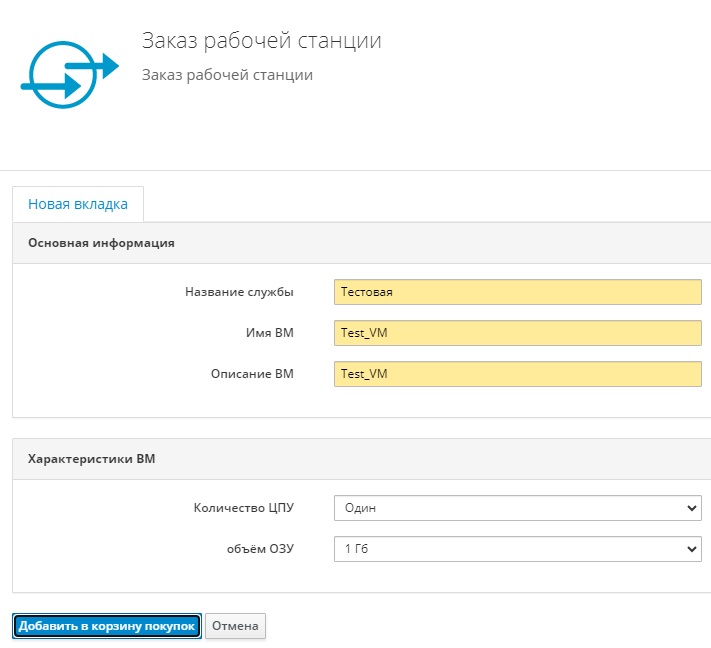
Task: Click the "объём ОЗУ" field label
Action: pos(259,549)
